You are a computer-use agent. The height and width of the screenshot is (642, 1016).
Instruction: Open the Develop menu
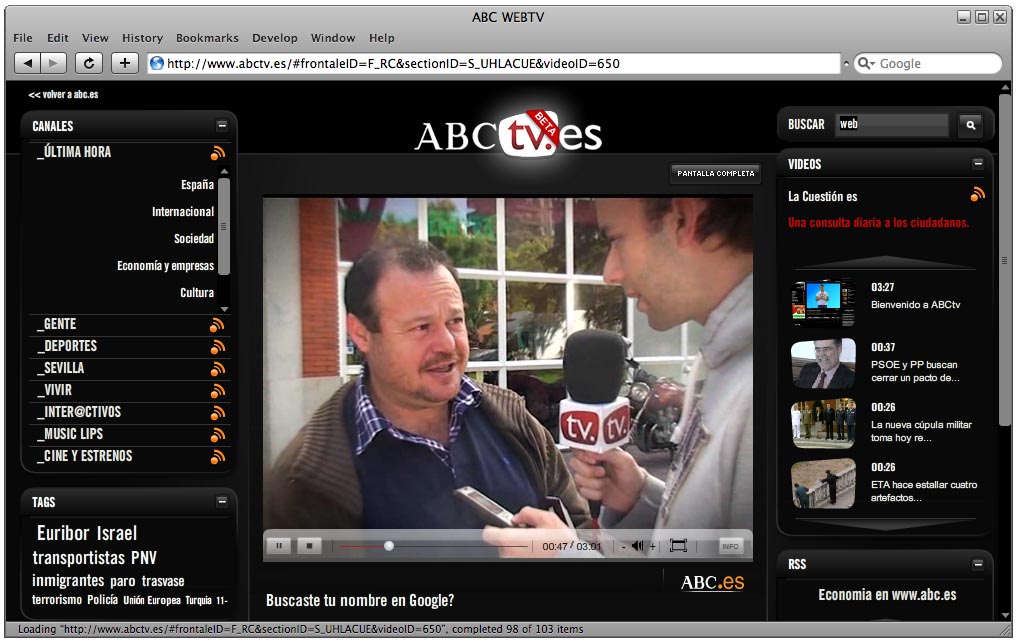coord(275,38)
